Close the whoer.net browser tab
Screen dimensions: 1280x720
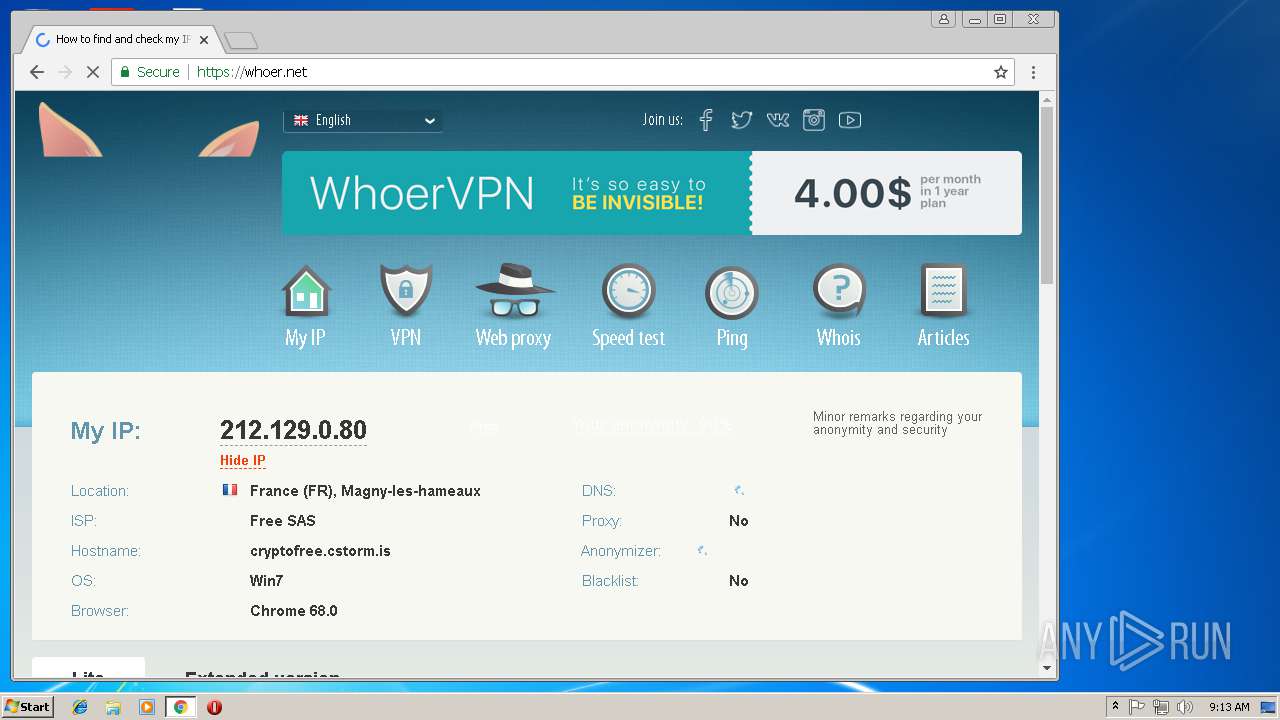[x=204, y=40]
